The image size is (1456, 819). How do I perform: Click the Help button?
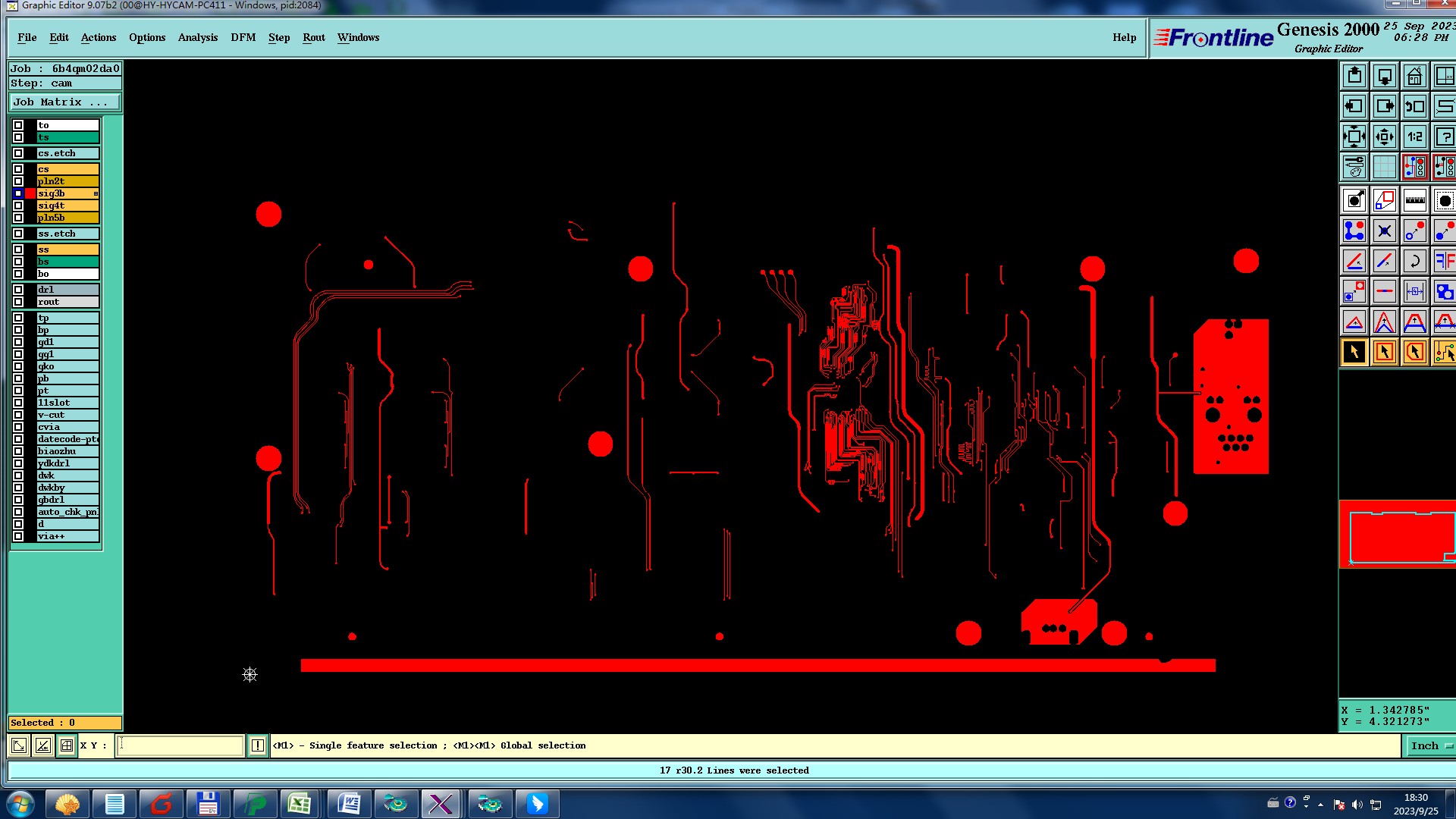point(1124,37)
